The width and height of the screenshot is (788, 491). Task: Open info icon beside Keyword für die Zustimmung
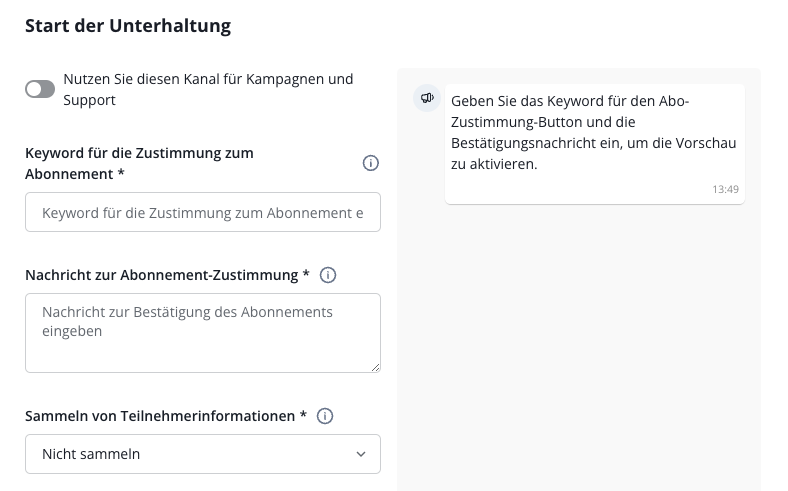pos(370,163)
